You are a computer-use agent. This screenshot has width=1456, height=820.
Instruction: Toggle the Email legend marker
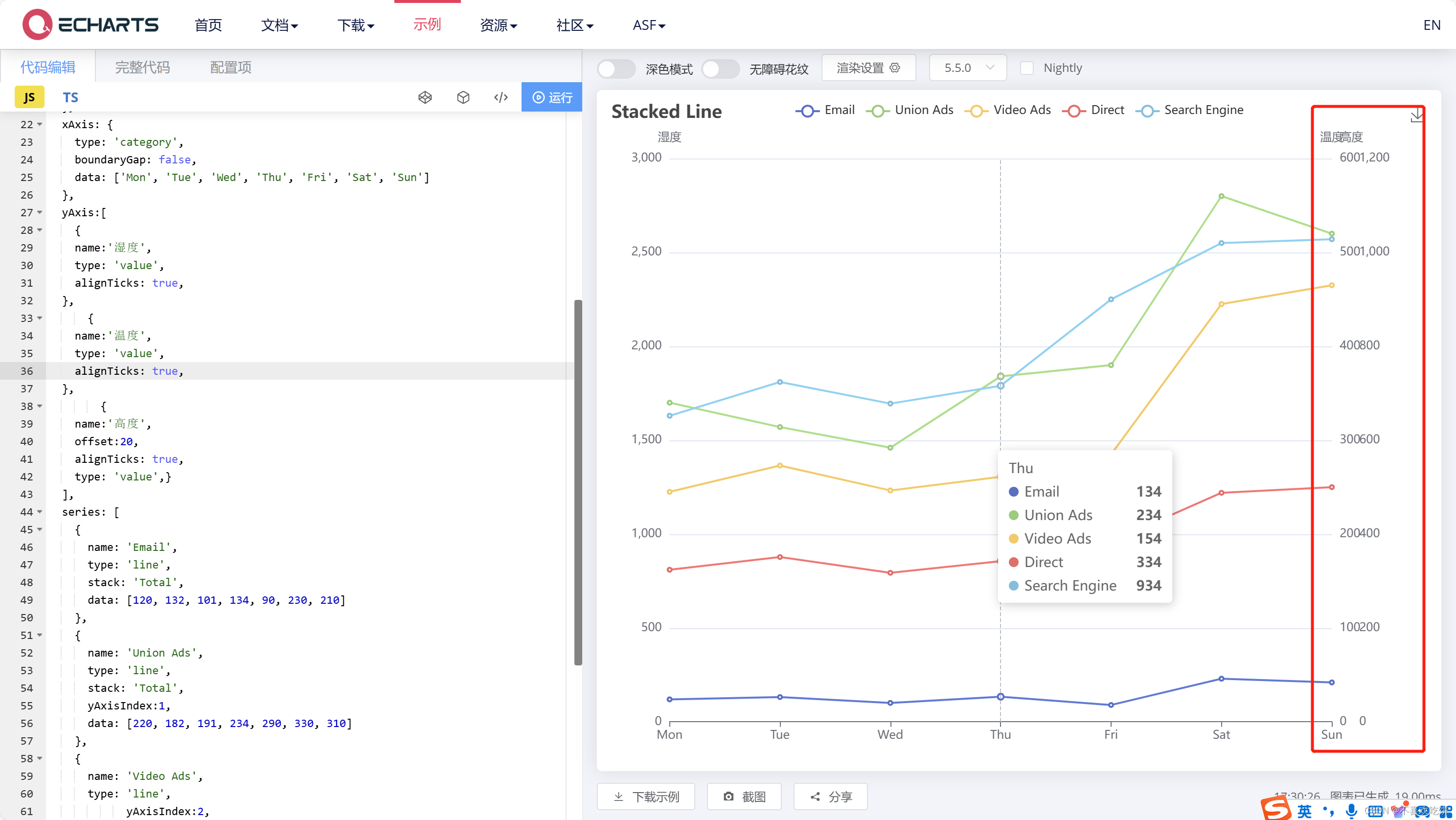pyautogui.click(x=807, y=111)
